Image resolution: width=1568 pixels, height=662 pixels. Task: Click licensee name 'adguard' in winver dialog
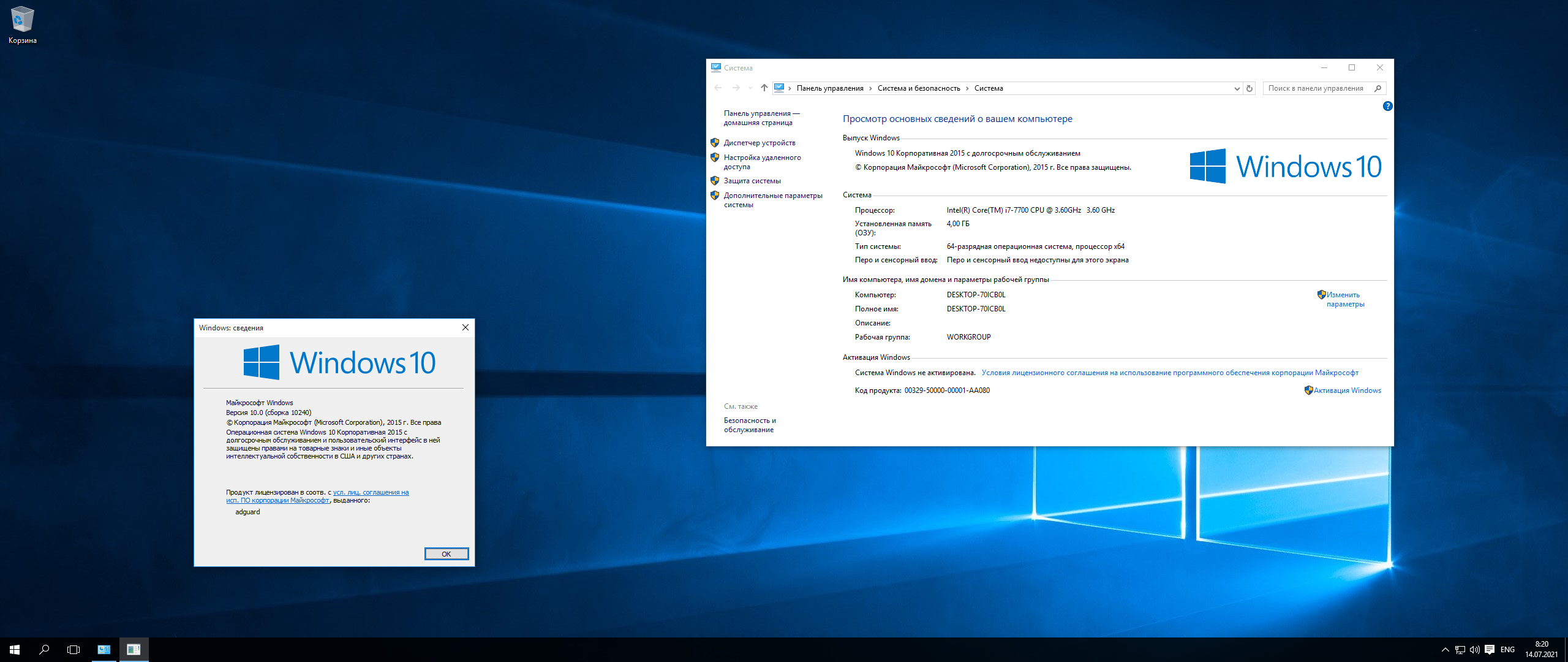click(x=247, y=512)
